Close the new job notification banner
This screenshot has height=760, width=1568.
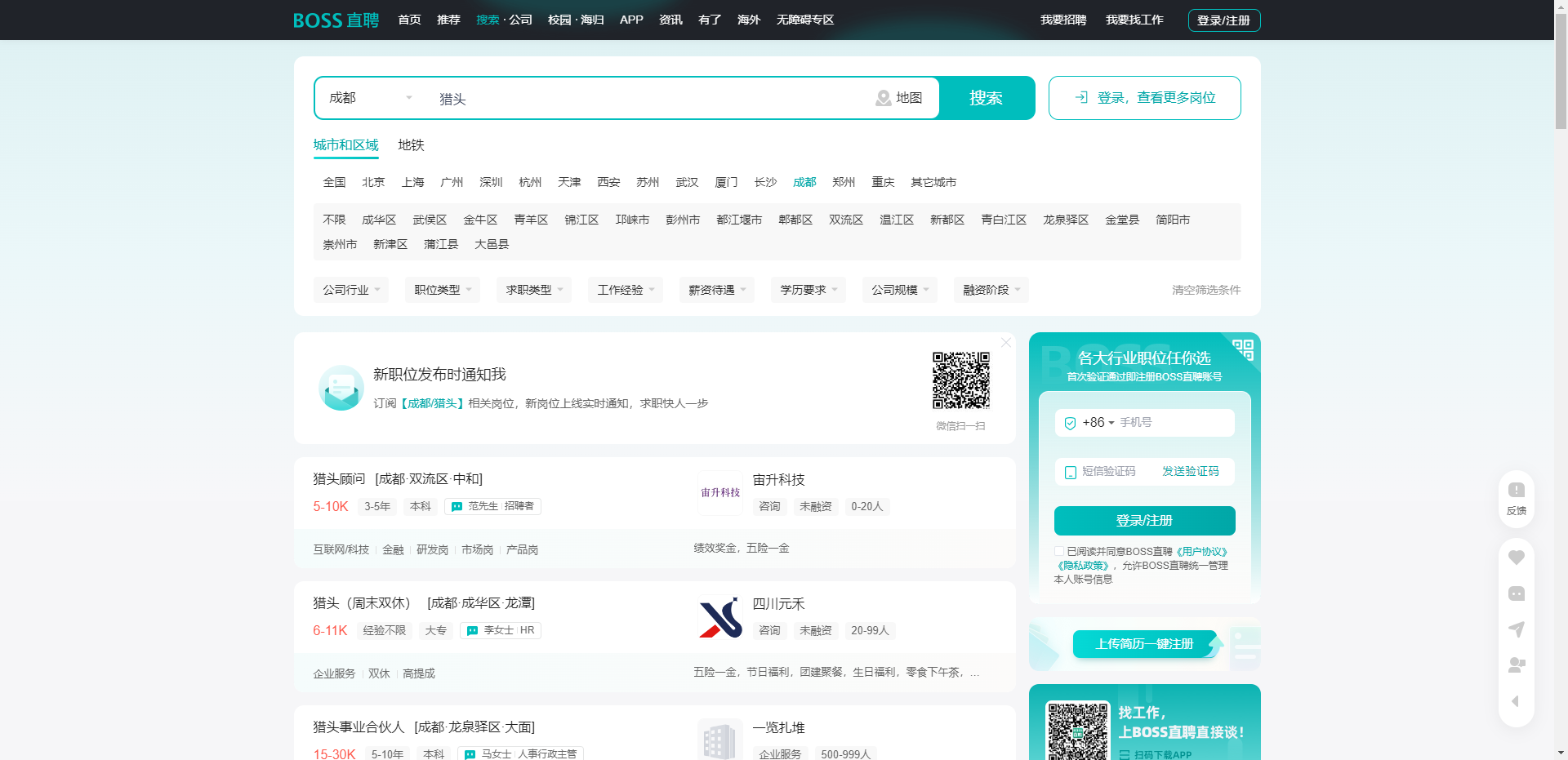(x=1006, y=343)
